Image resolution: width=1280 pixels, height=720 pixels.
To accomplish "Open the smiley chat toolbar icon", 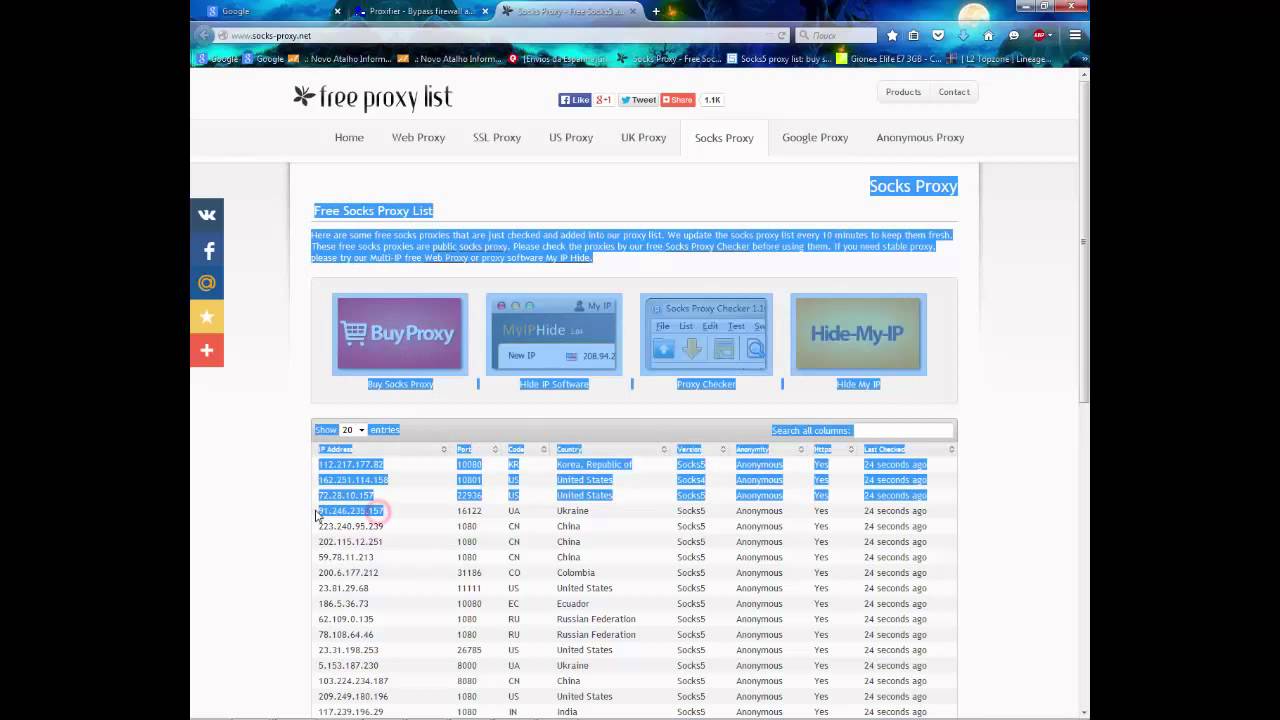I will (1013, 35).
